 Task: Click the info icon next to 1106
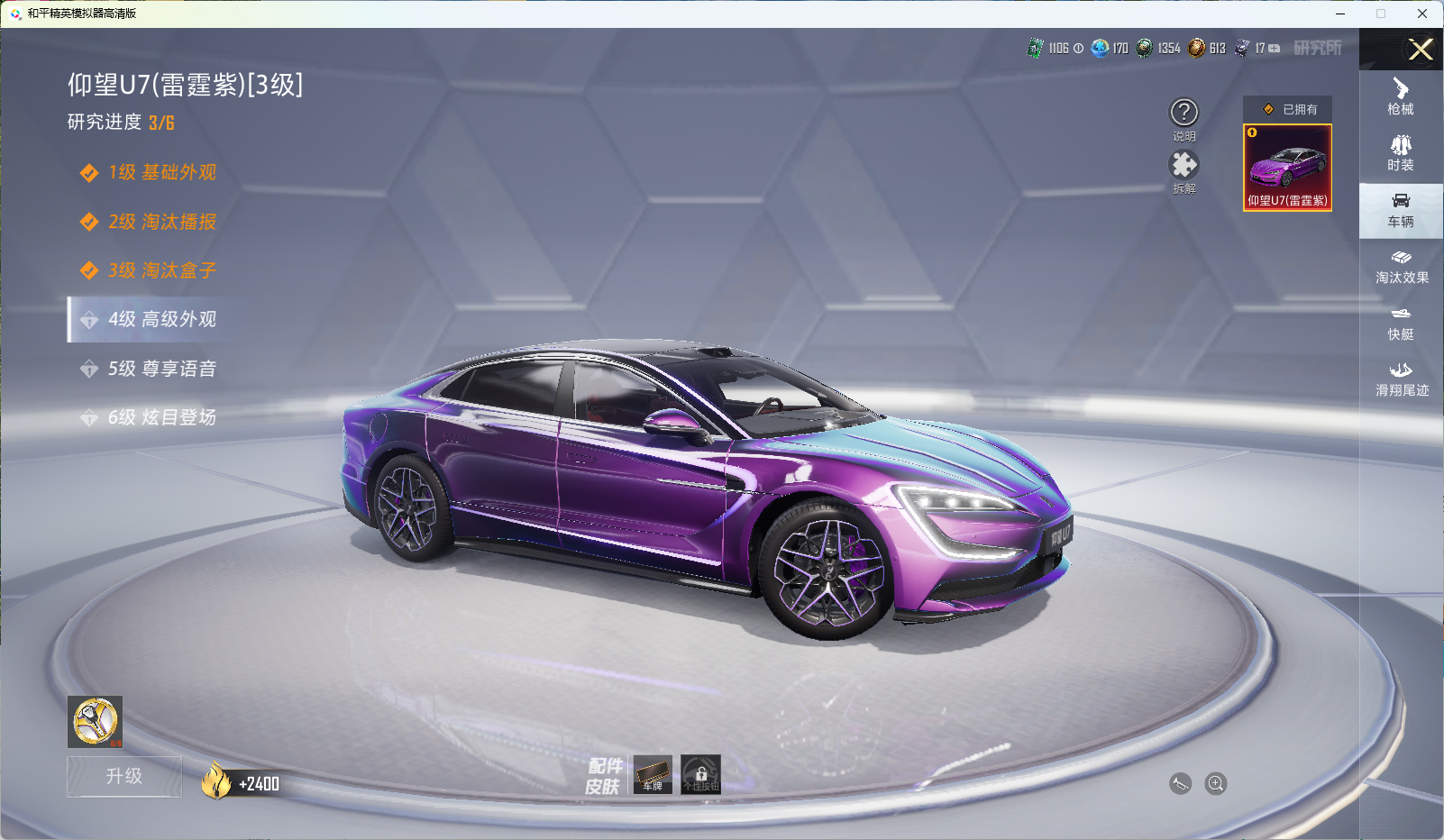(x=1079, y=49)
